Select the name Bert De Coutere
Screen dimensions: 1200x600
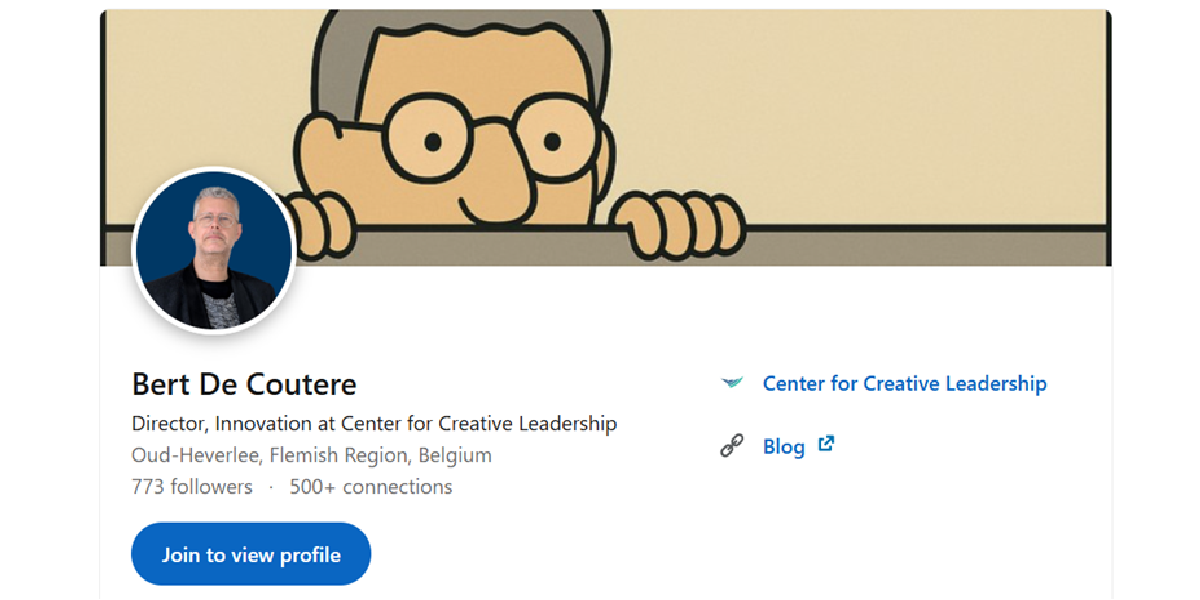pos(245,384)
